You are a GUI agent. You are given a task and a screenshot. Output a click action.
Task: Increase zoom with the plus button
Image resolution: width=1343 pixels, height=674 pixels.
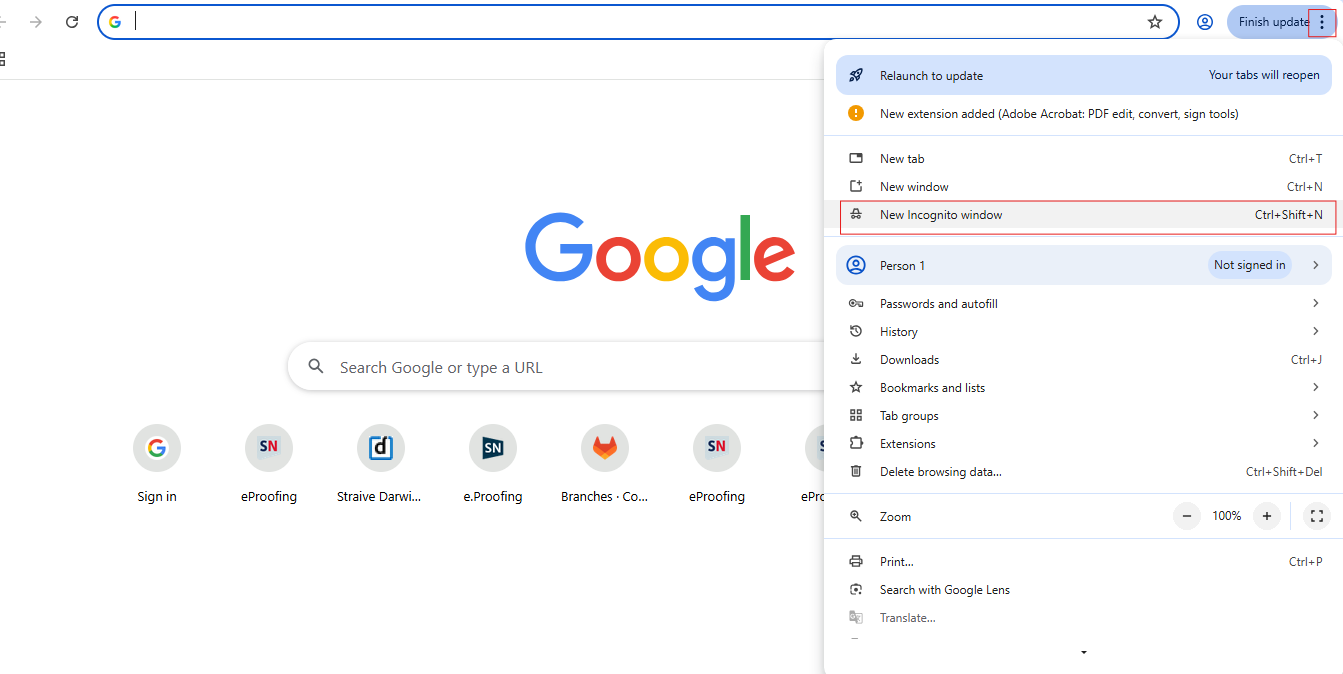click(1266, 516)
